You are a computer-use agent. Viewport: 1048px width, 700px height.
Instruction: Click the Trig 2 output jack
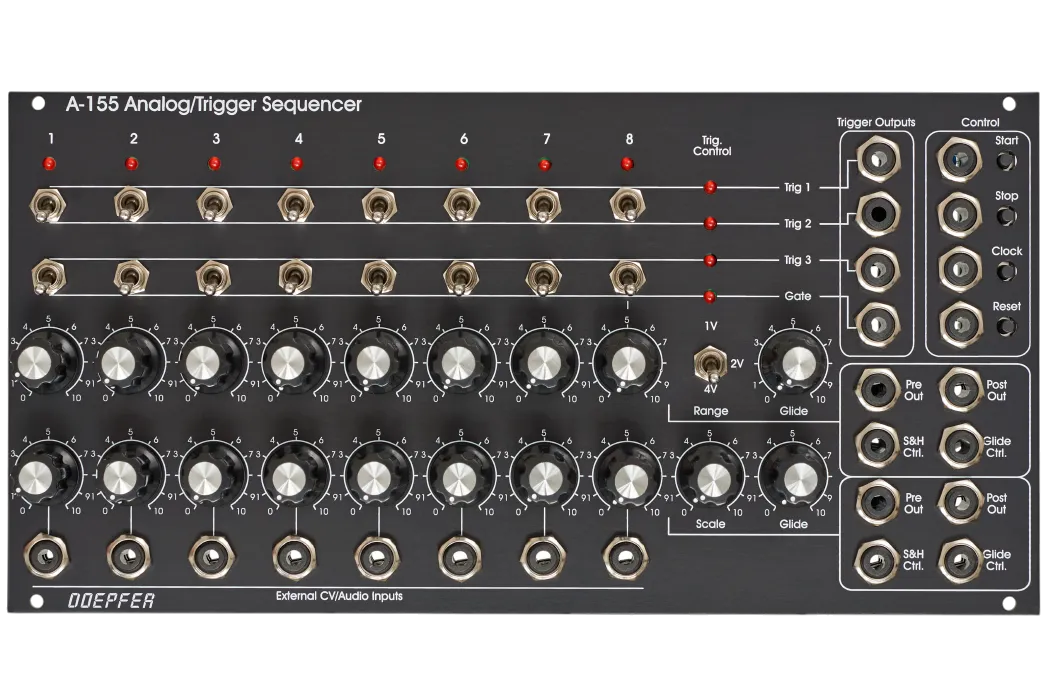(878, 214)
